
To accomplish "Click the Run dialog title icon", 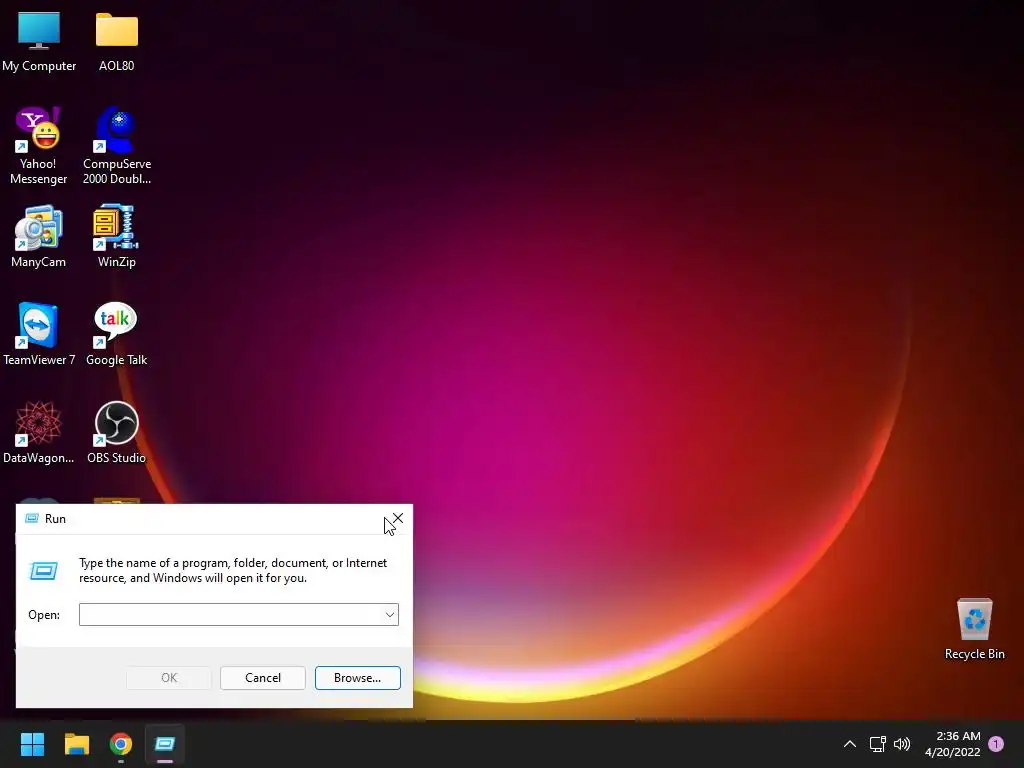I will [31, 519].
